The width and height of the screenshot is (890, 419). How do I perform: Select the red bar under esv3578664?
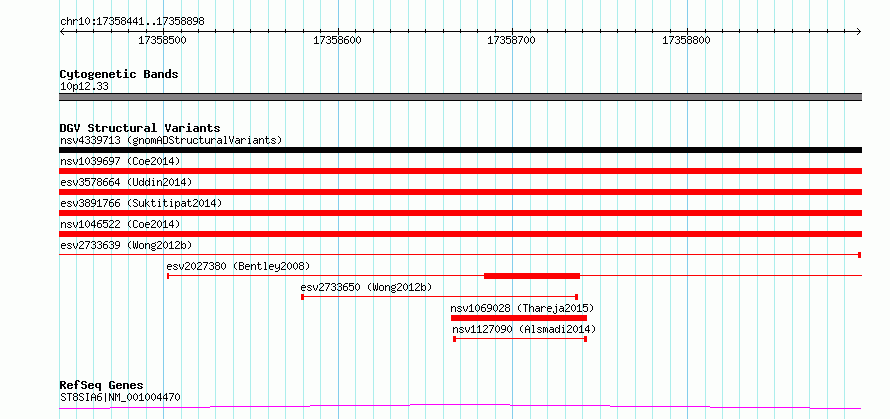tap(460, 192)
